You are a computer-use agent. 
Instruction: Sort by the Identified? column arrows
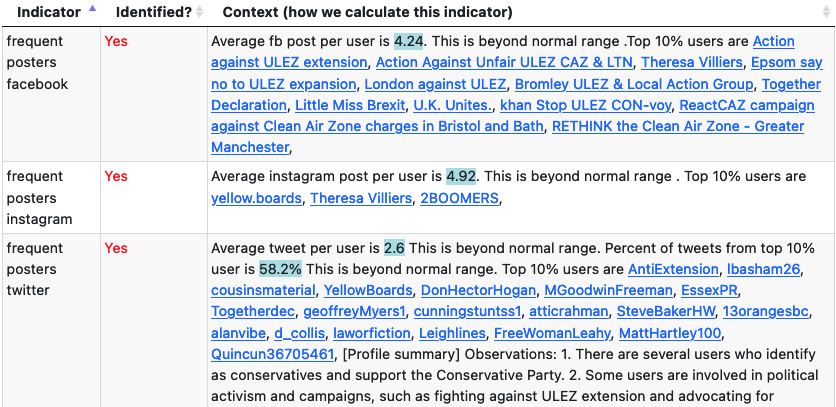[x=199, y=12]
